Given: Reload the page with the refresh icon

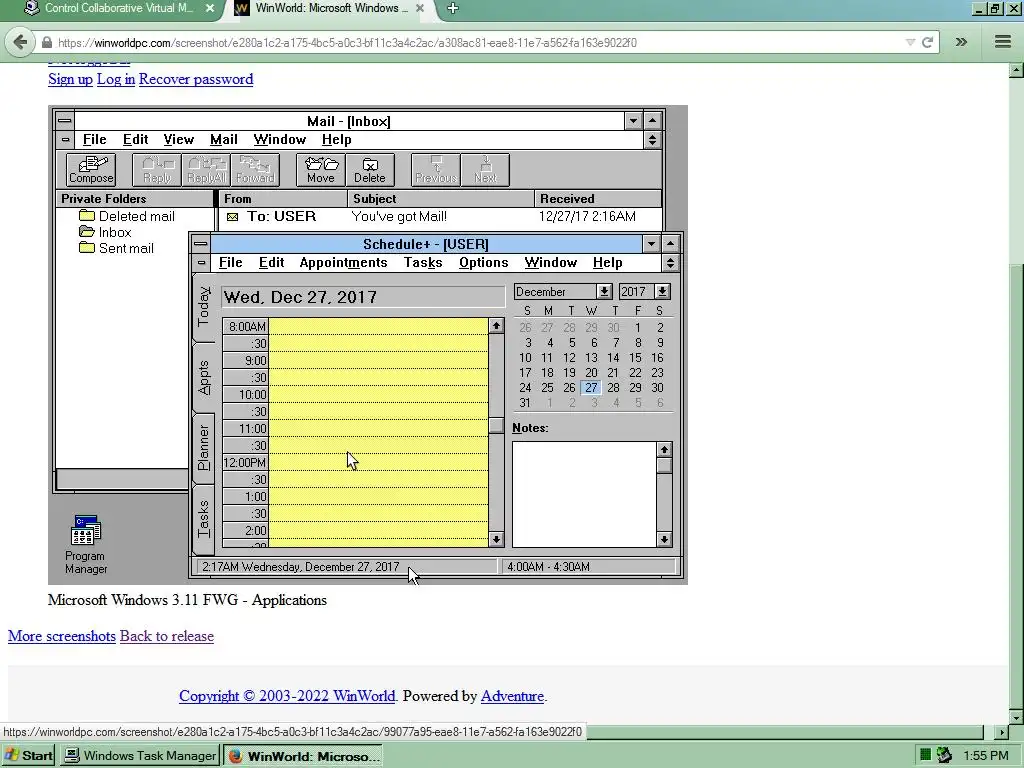Looking at the screenshot, I should 927,42.
